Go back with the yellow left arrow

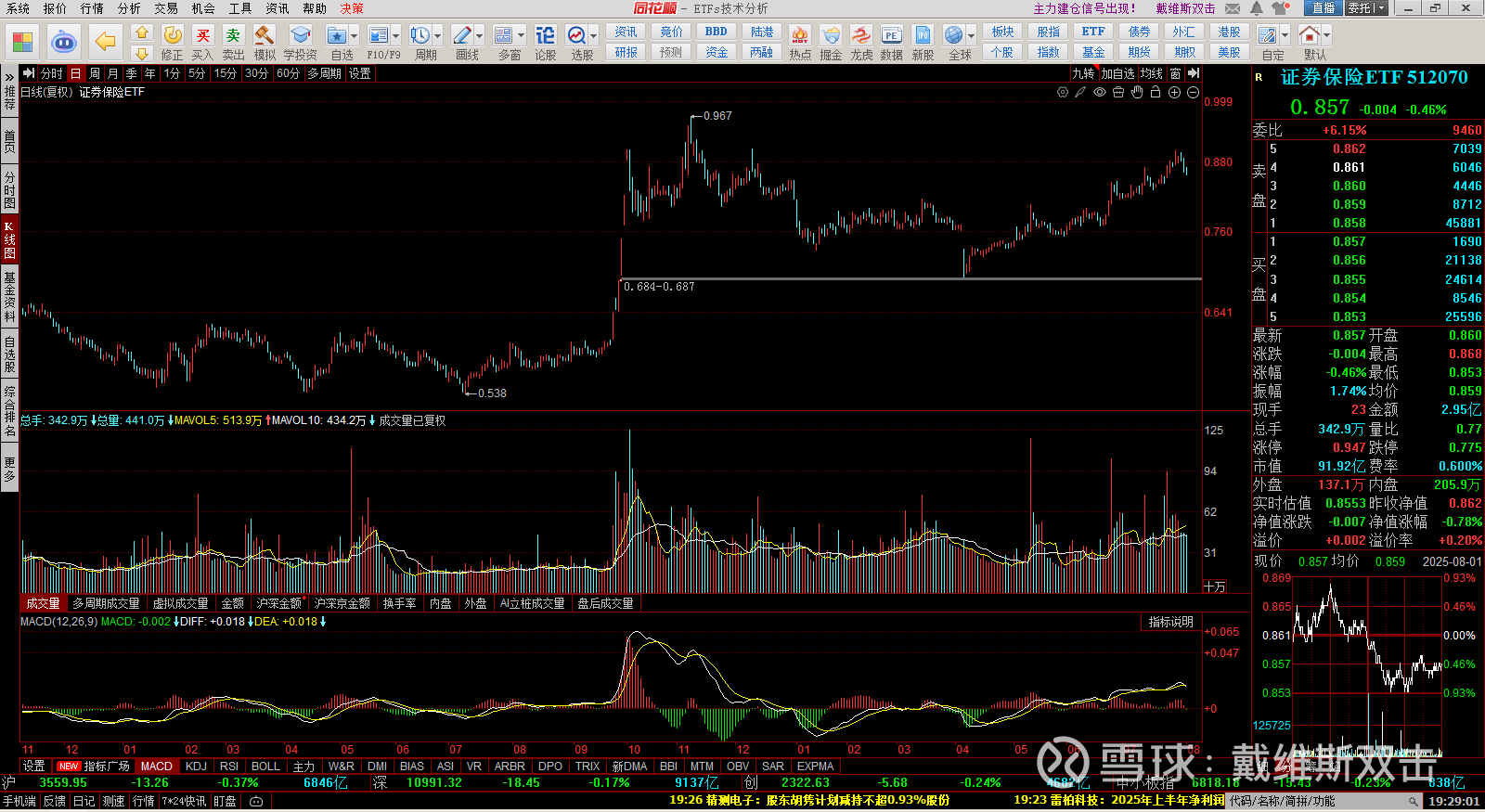[105, 42]
